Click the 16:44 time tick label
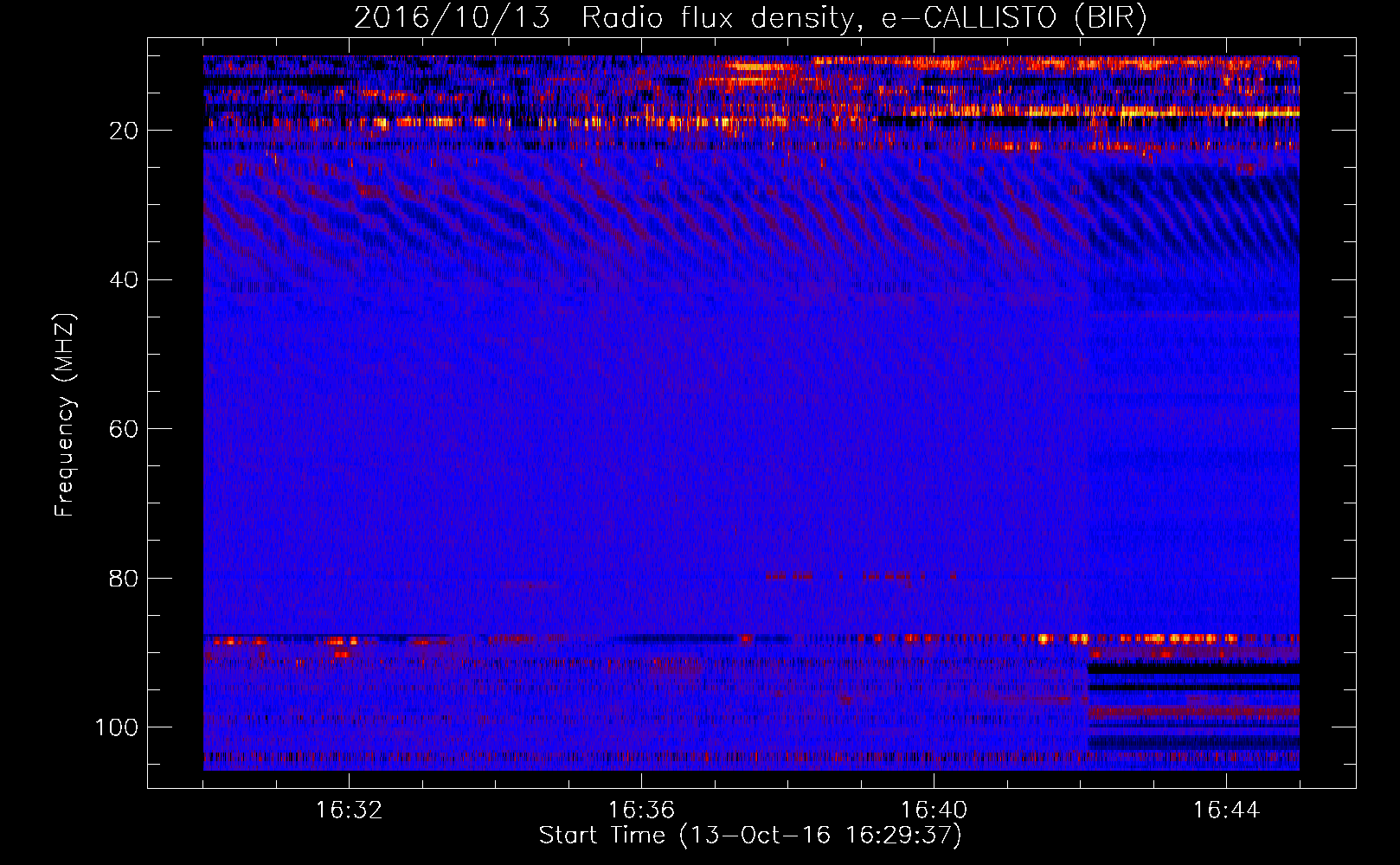This screenshot has height=865, width=1400. point(1226,811)
